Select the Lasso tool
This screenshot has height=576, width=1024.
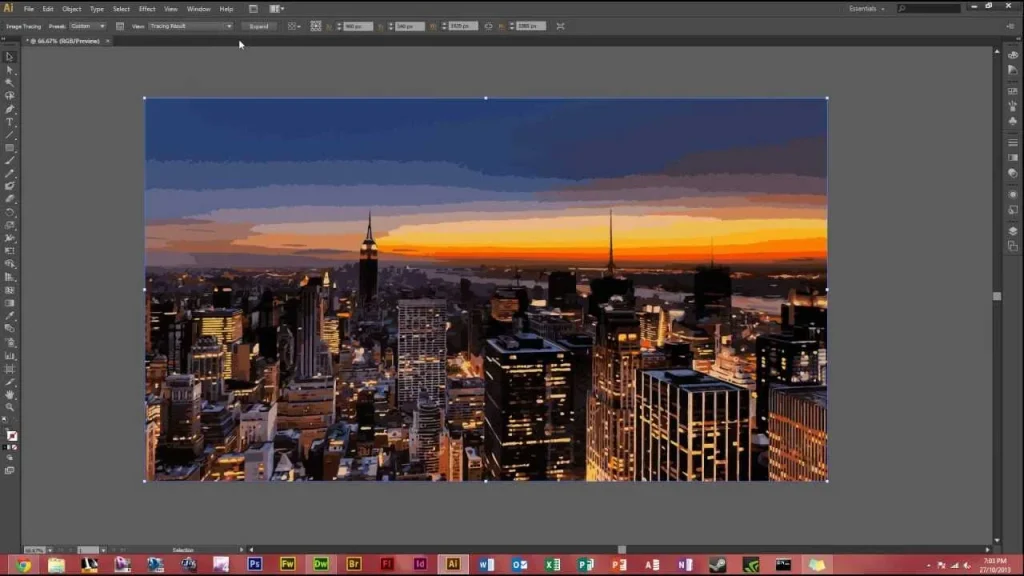tap(9, 96)
